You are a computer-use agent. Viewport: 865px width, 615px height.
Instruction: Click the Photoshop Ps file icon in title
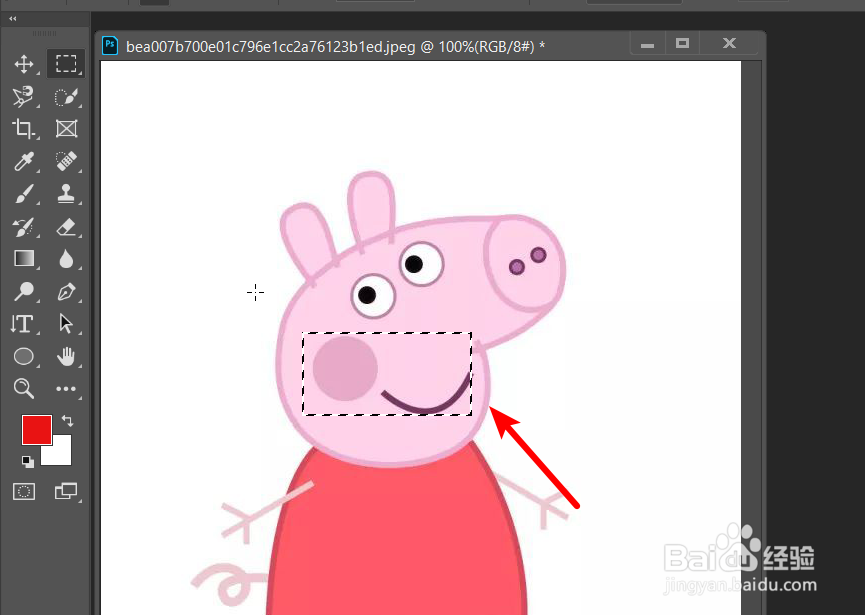(110, 45)
